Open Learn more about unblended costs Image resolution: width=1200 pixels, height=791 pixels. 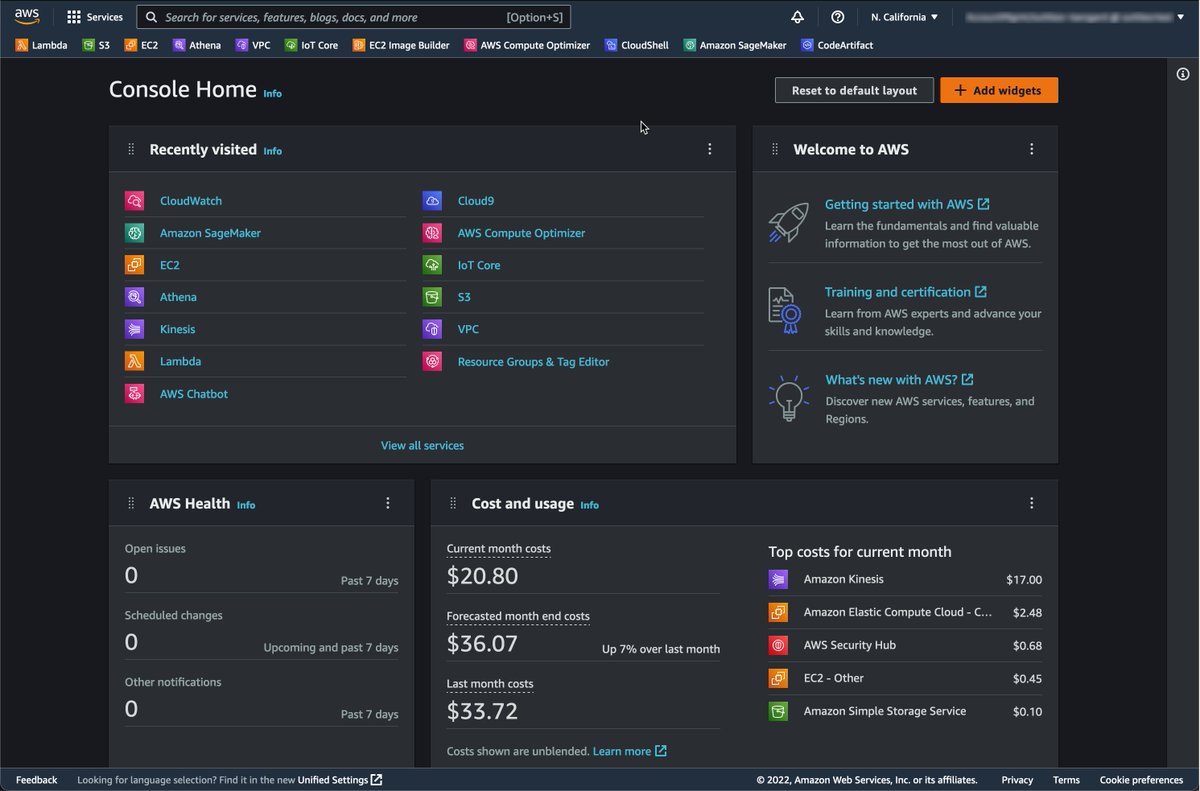tap(629, 751)
